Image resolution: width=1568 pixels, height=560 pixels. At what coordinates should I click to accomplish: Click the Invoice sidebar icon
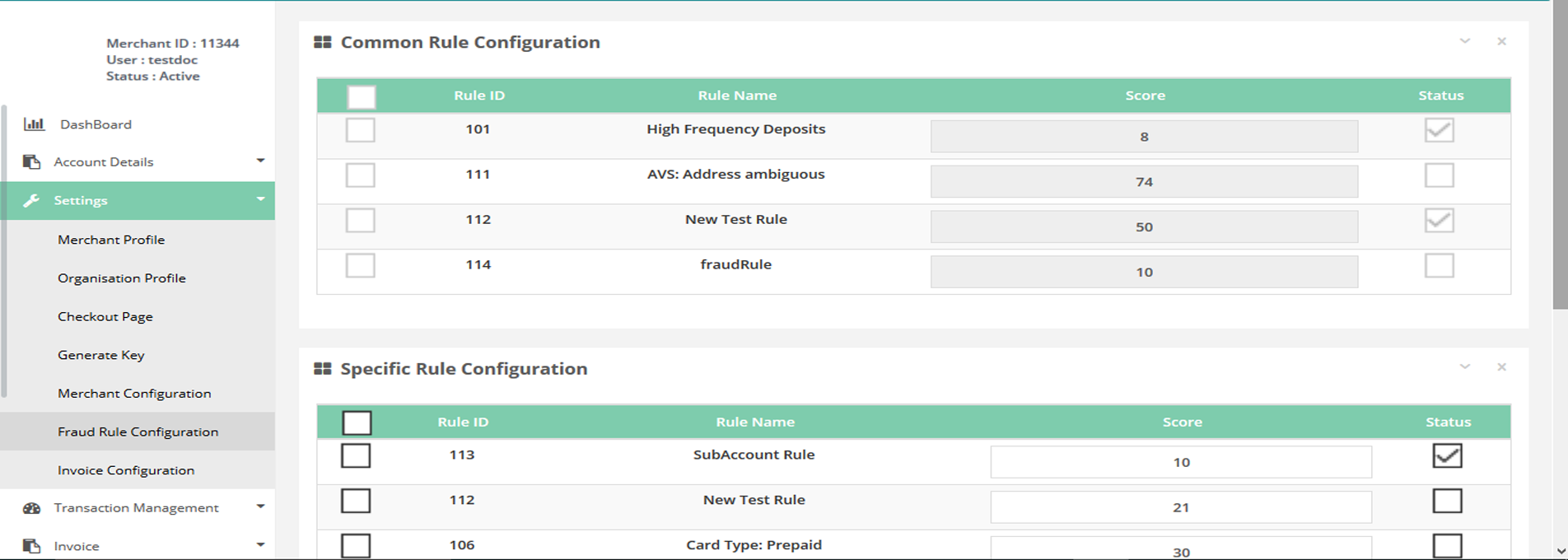click(31, 546)
